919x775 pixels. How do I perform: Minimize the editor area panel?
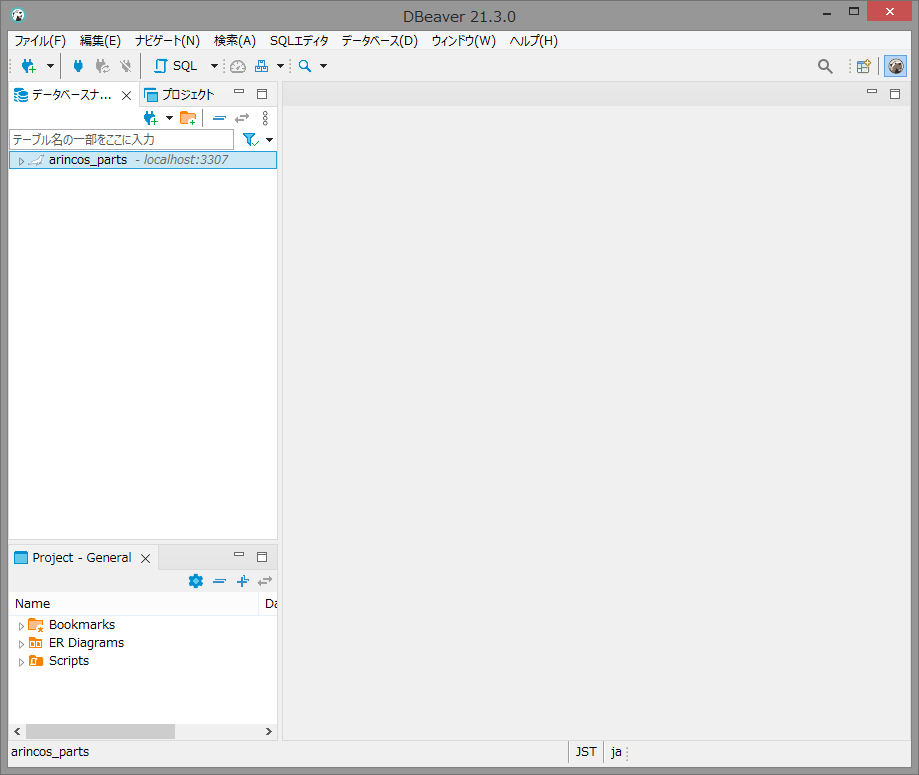click(x=872, y=92)
